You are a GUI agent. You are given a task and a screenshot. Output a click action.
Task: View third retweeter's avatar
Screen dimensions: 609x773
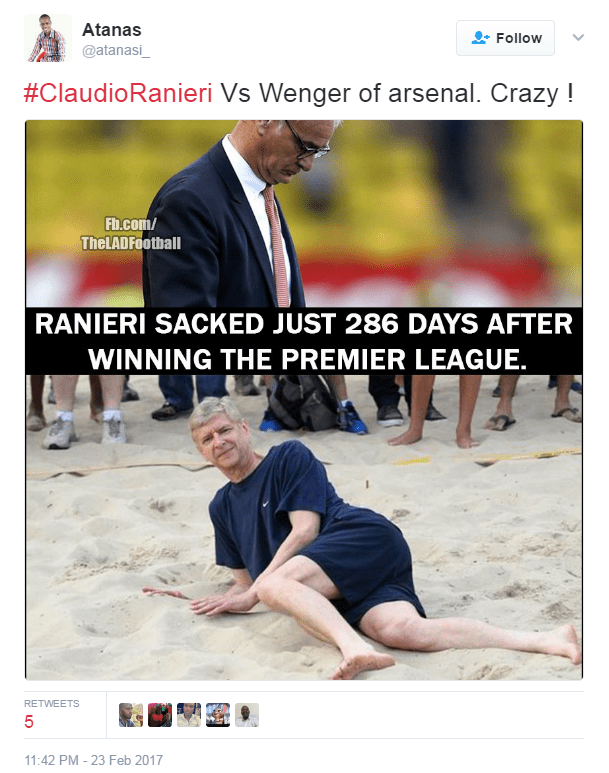[189, 715]
